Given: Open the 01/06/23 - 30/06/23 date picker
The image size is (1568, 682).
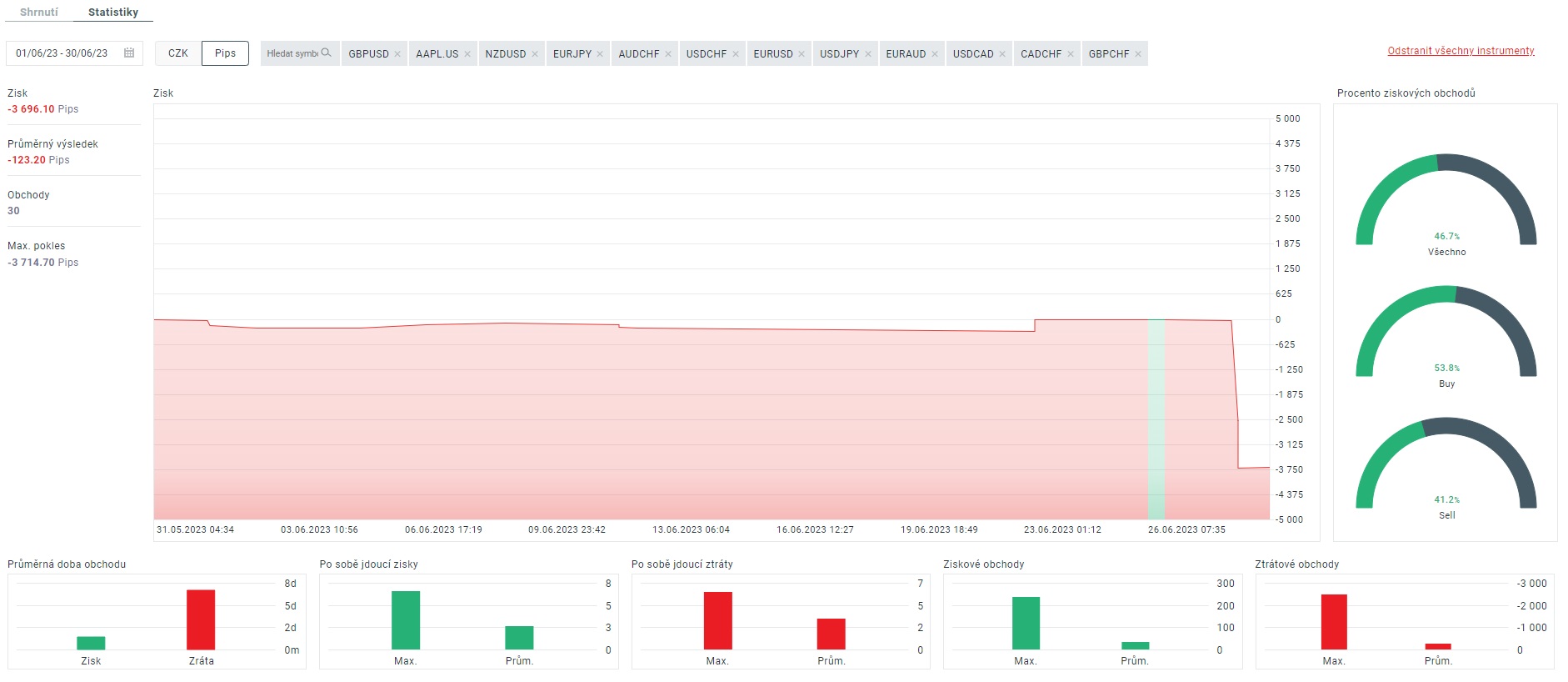Looking at the screenshot, I should pyautogui.click(x=62, y=53).
